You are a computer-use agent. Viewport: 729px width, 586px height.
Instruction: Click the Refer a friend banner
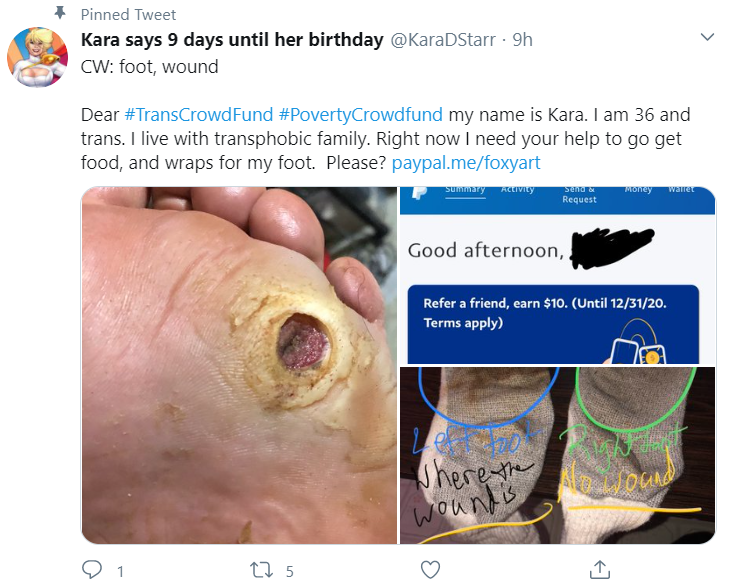tap(553, 324)
